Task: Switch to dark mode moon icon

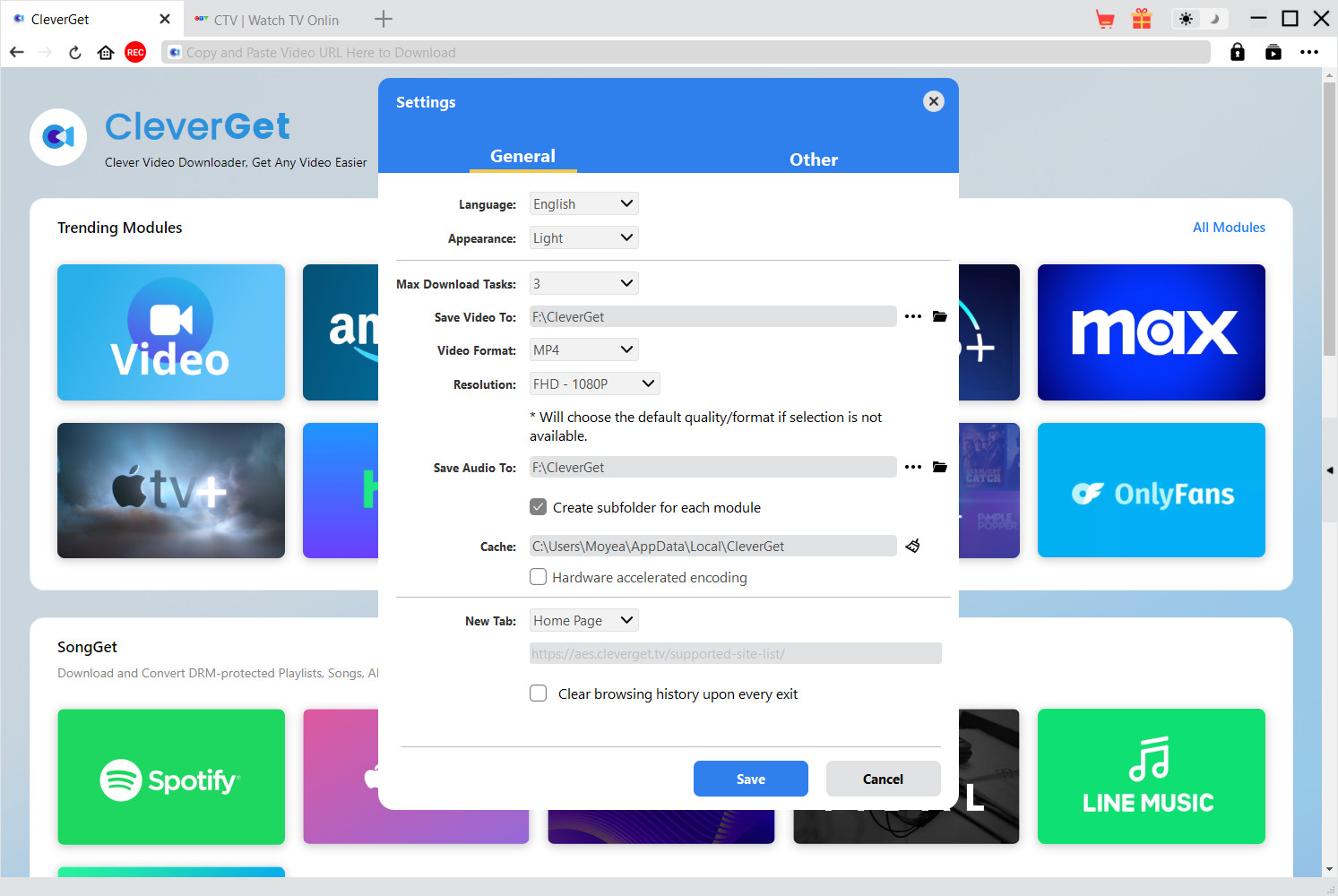Action: click(1214, 19)
